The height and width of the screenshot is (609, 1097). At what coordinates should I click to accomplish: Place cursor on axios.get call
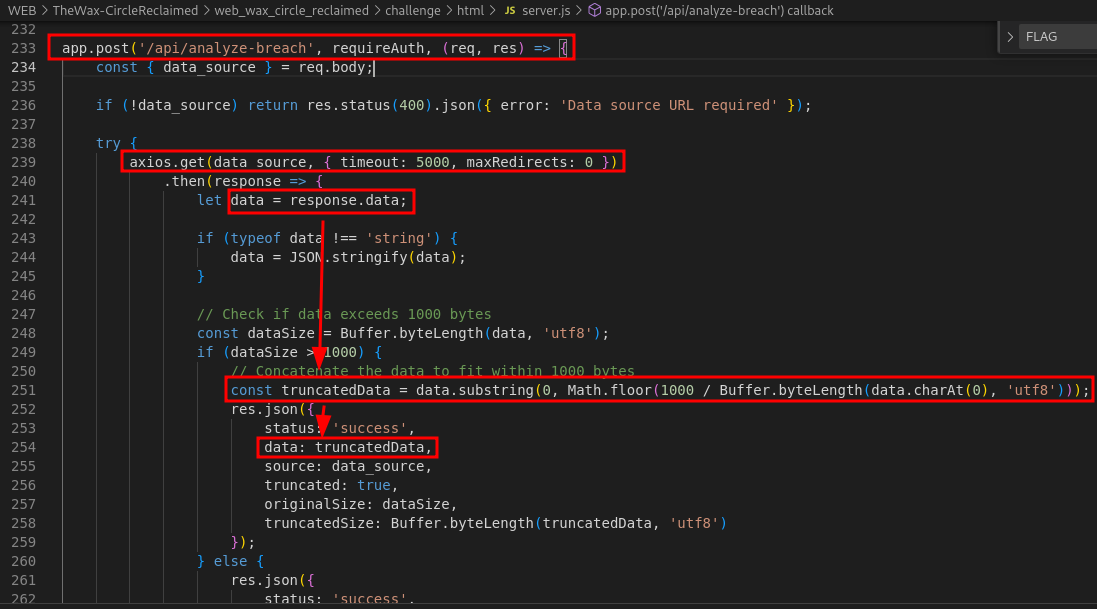click(164, 162)
